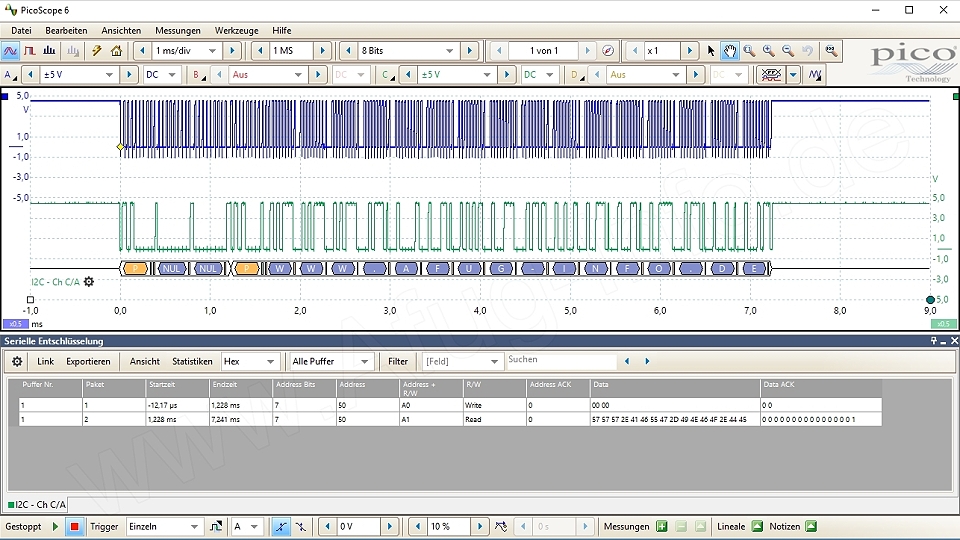Select the packet 2 Read table row
This screenshot has width=960, height=540.
pyautogui.click(x=450, y=419)
